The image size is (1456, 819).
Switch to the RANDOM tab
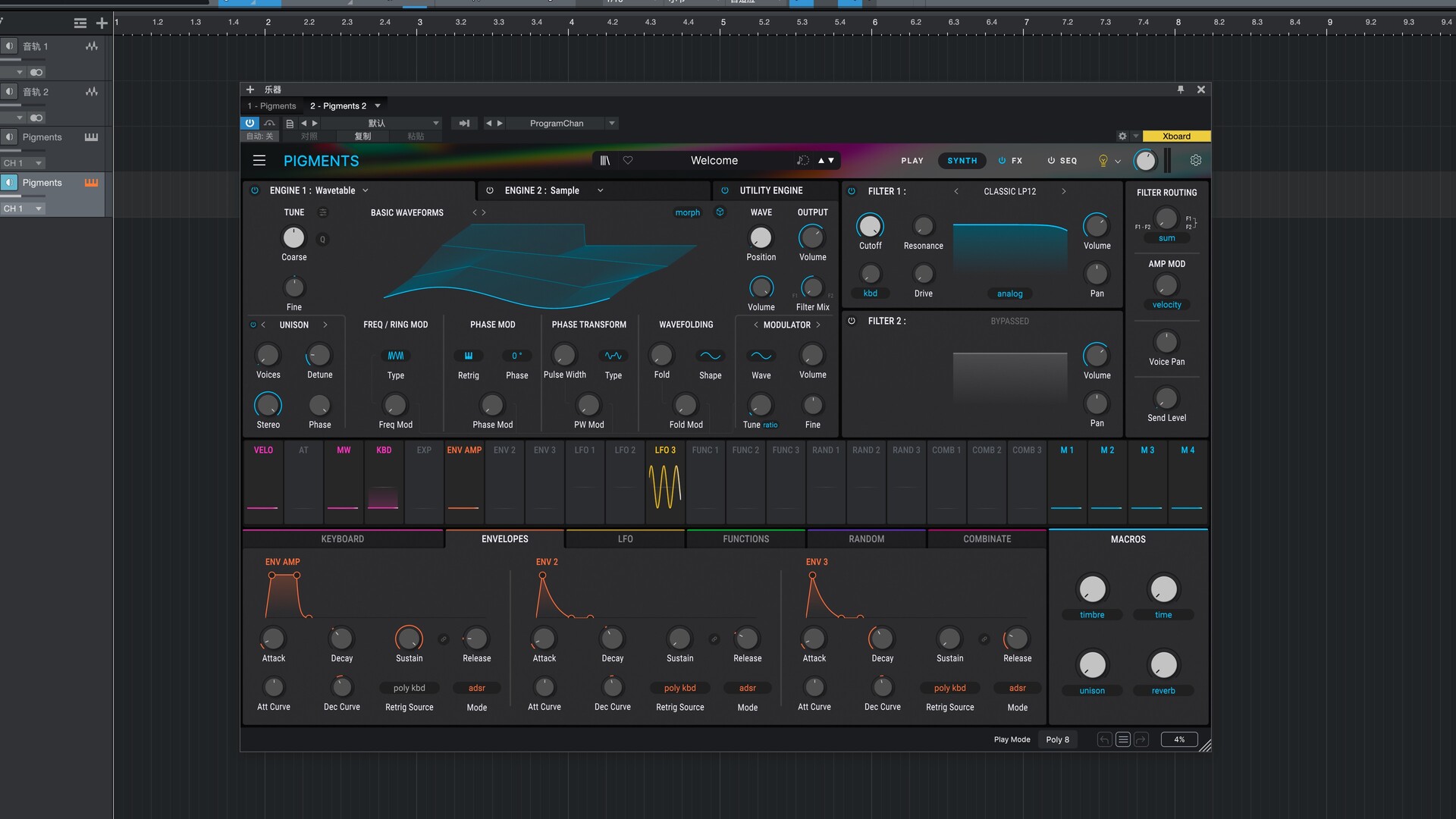coord(867,539)
